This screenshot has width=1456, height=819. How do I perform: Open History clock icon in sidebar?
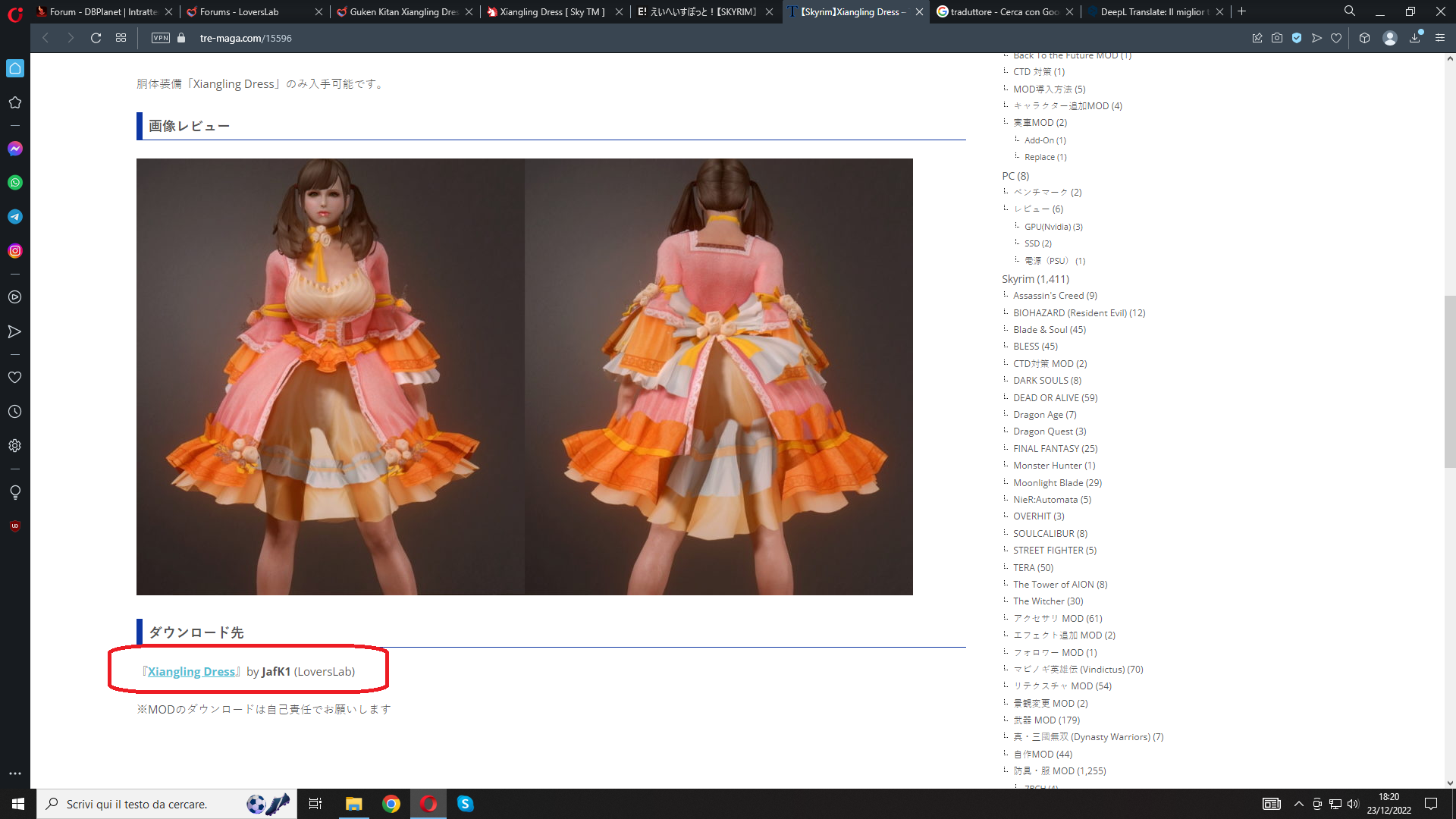[15, 412]
